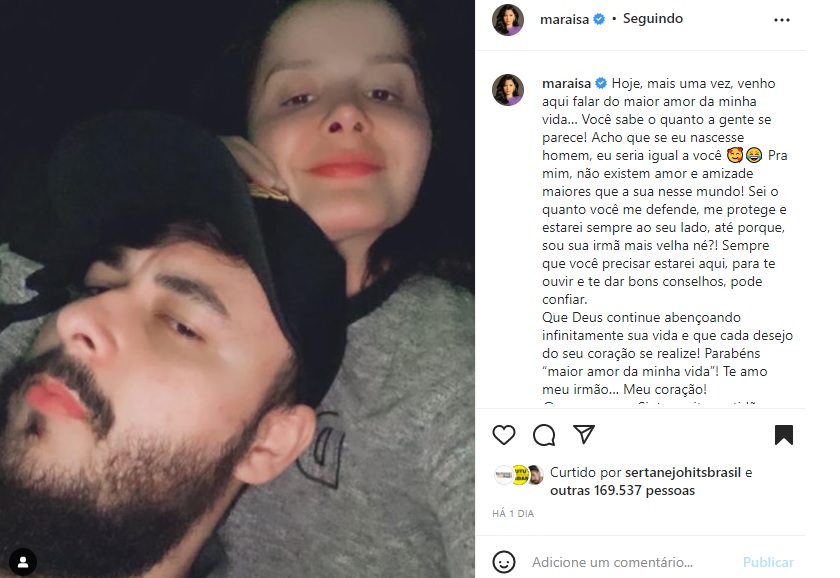
Task: Open comments with the speech bubble icon
Action: (544, 435)
